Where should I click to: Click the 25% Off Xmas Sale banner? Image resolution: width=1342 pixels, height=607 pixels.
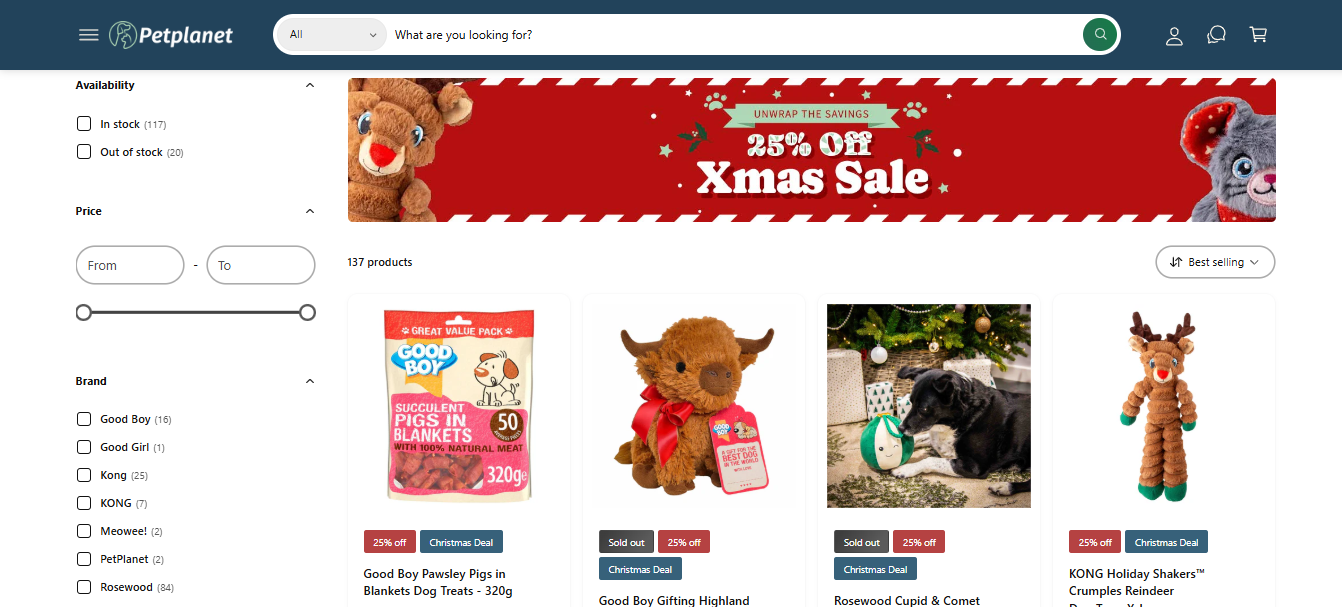811,150
